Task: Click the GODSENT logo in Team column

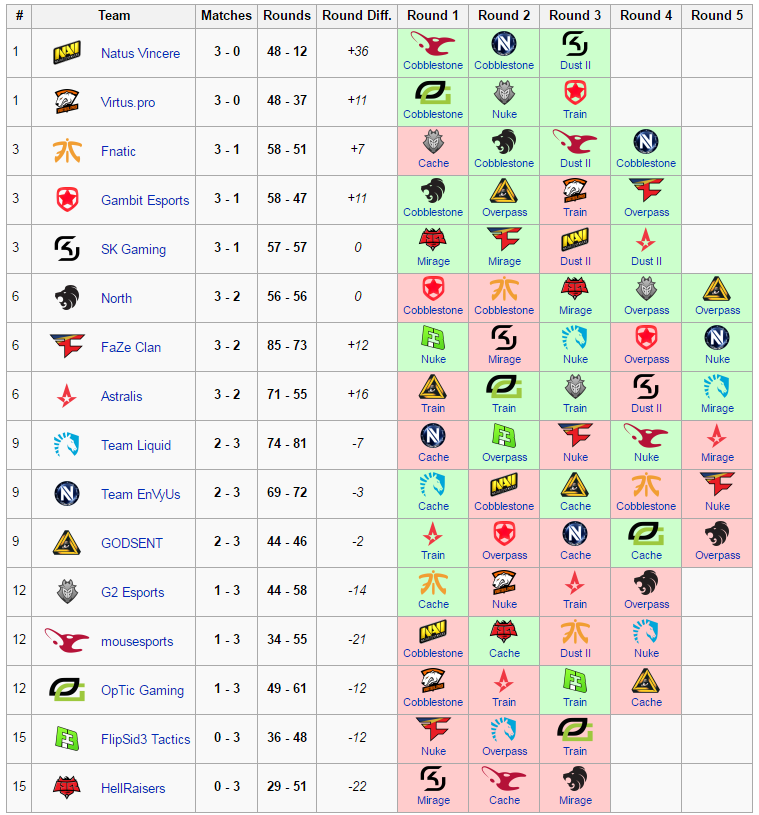Action: (x=67, y=543)
